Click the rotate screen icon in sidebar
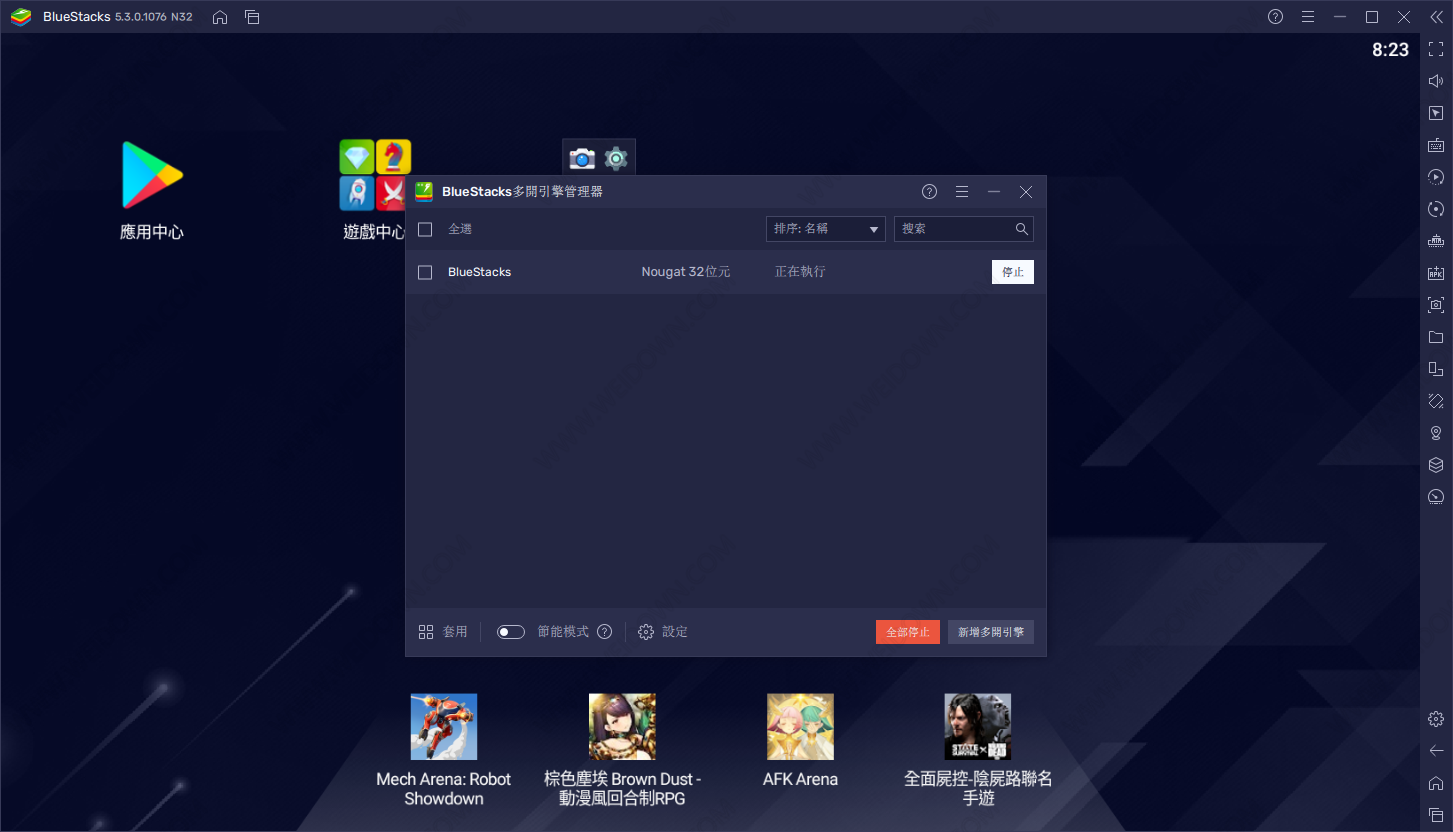Image resolution: width=1453 pixels, height=832 pixels. (x=1436, y=369)
